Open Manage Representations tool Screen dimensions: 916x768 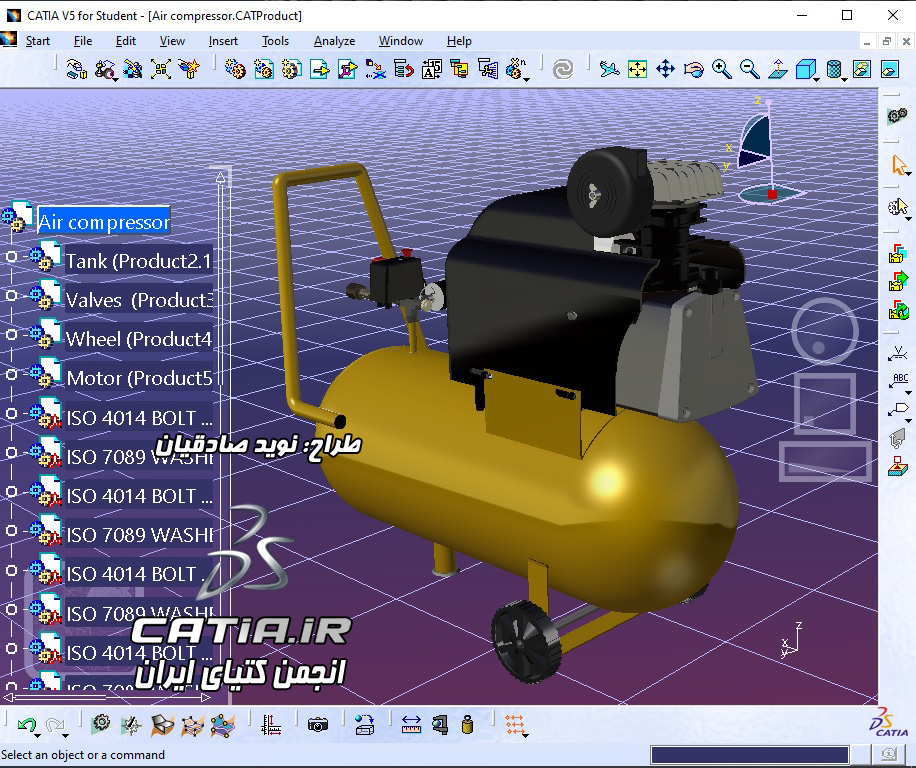487,69
